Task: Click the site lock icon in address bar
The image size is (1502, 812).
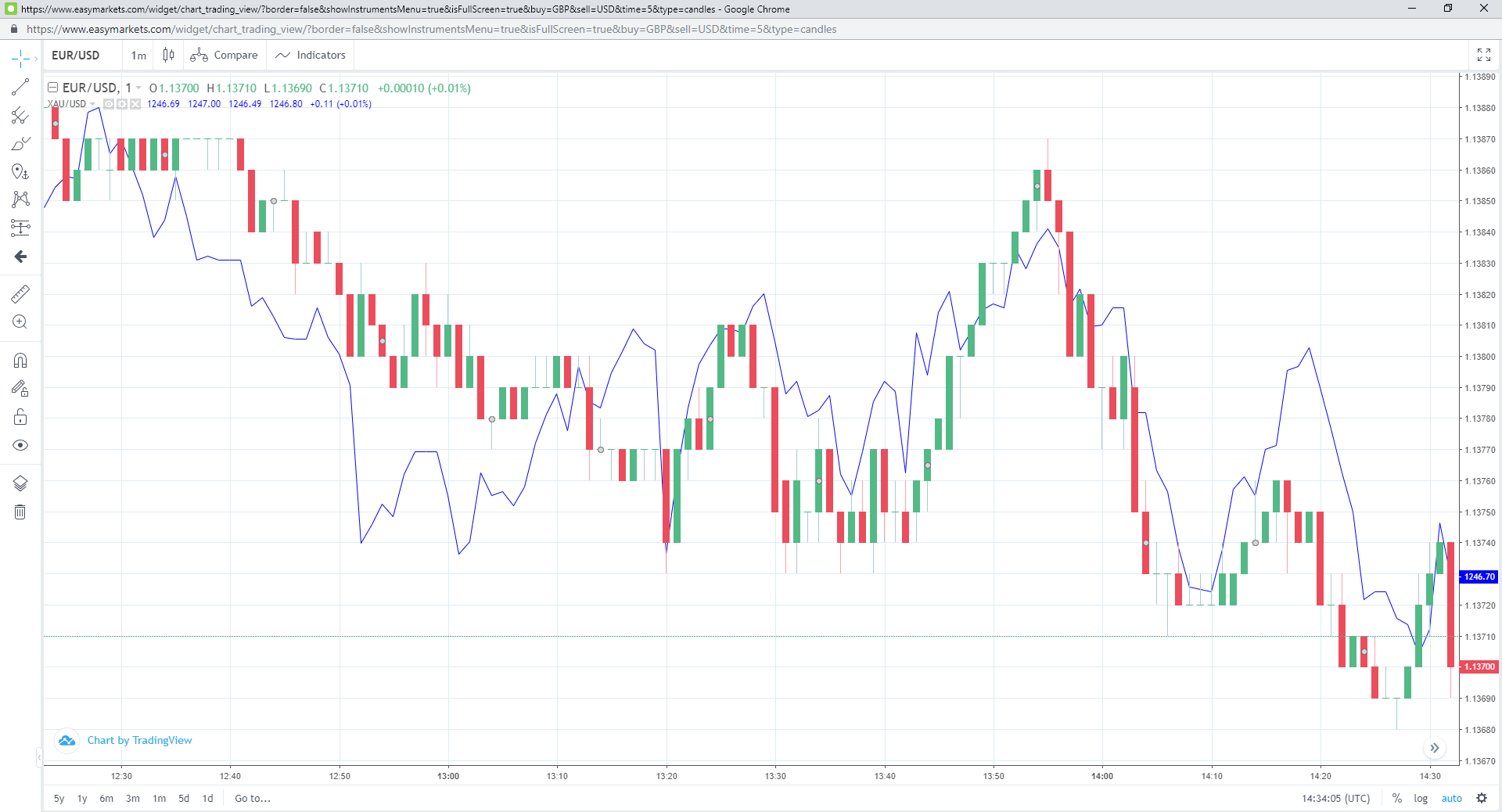Action: [x=14, y=29]
